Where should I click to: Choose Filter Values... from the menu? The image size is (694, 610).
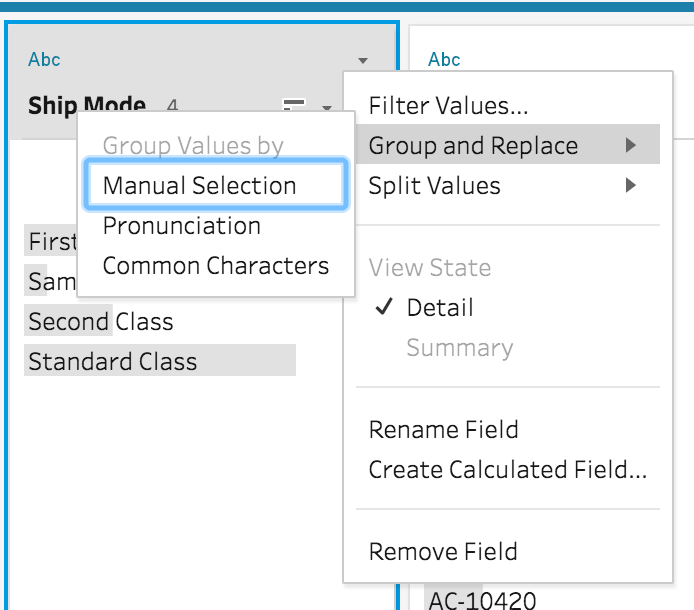[448, 105]
